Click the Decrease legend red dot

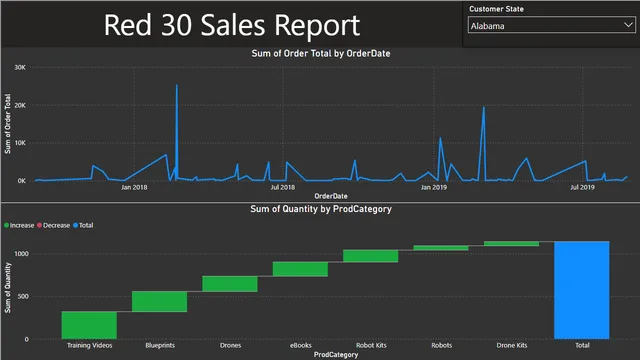coord(40,225)
